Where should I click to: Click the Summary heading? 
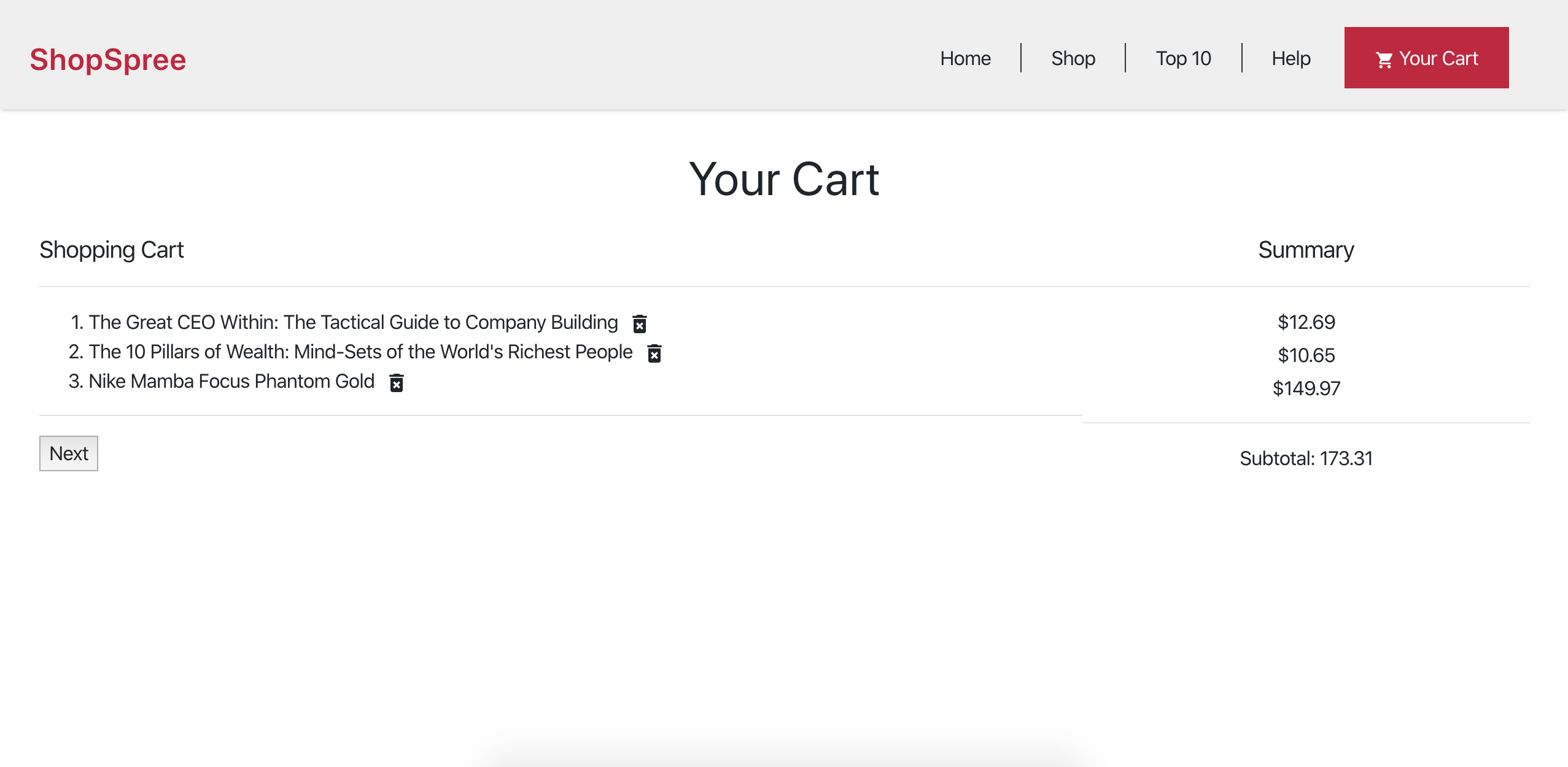1306,250
